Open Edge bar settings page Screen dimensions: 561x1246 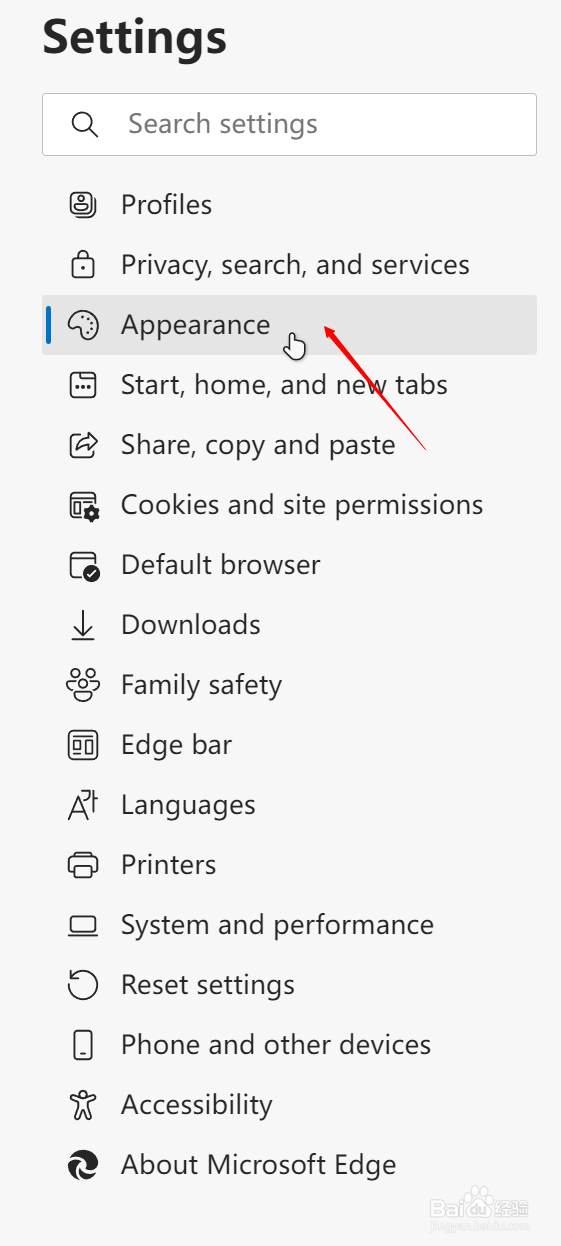click(x=290, y=745)
